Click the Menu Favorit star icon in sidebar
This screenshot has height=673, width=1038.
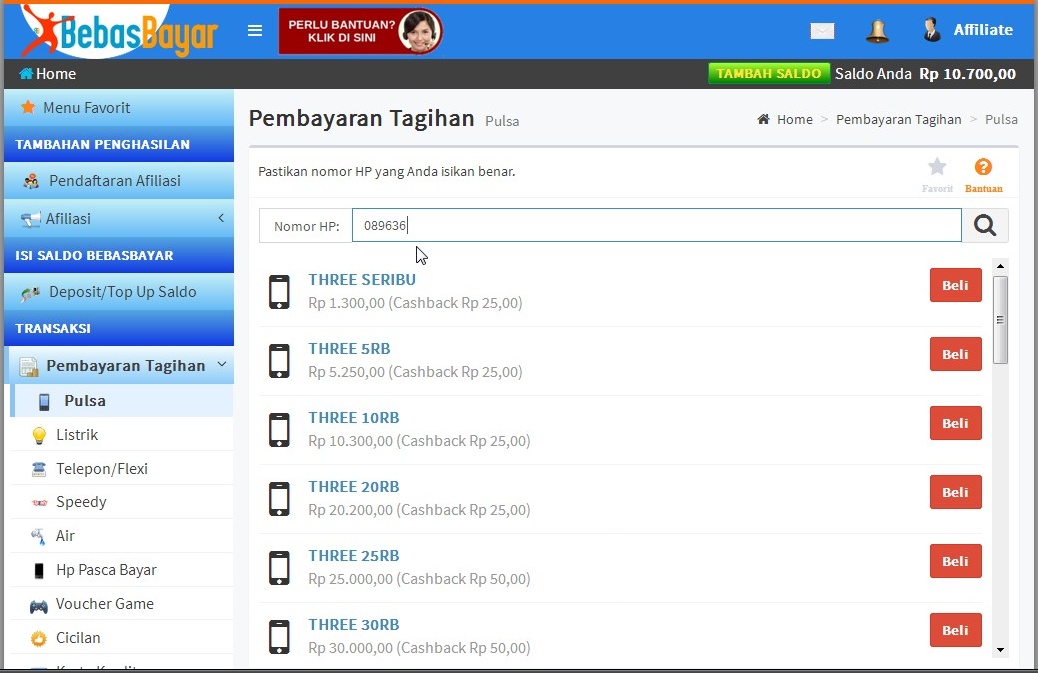pos(28,107)
